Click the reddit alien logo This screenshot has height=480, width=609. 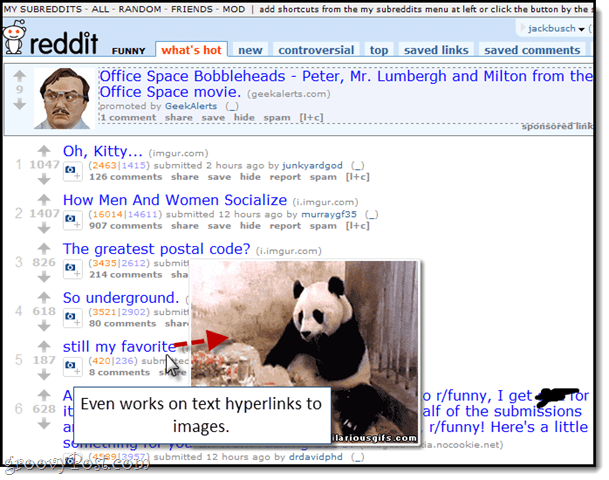tap(14, 38)
